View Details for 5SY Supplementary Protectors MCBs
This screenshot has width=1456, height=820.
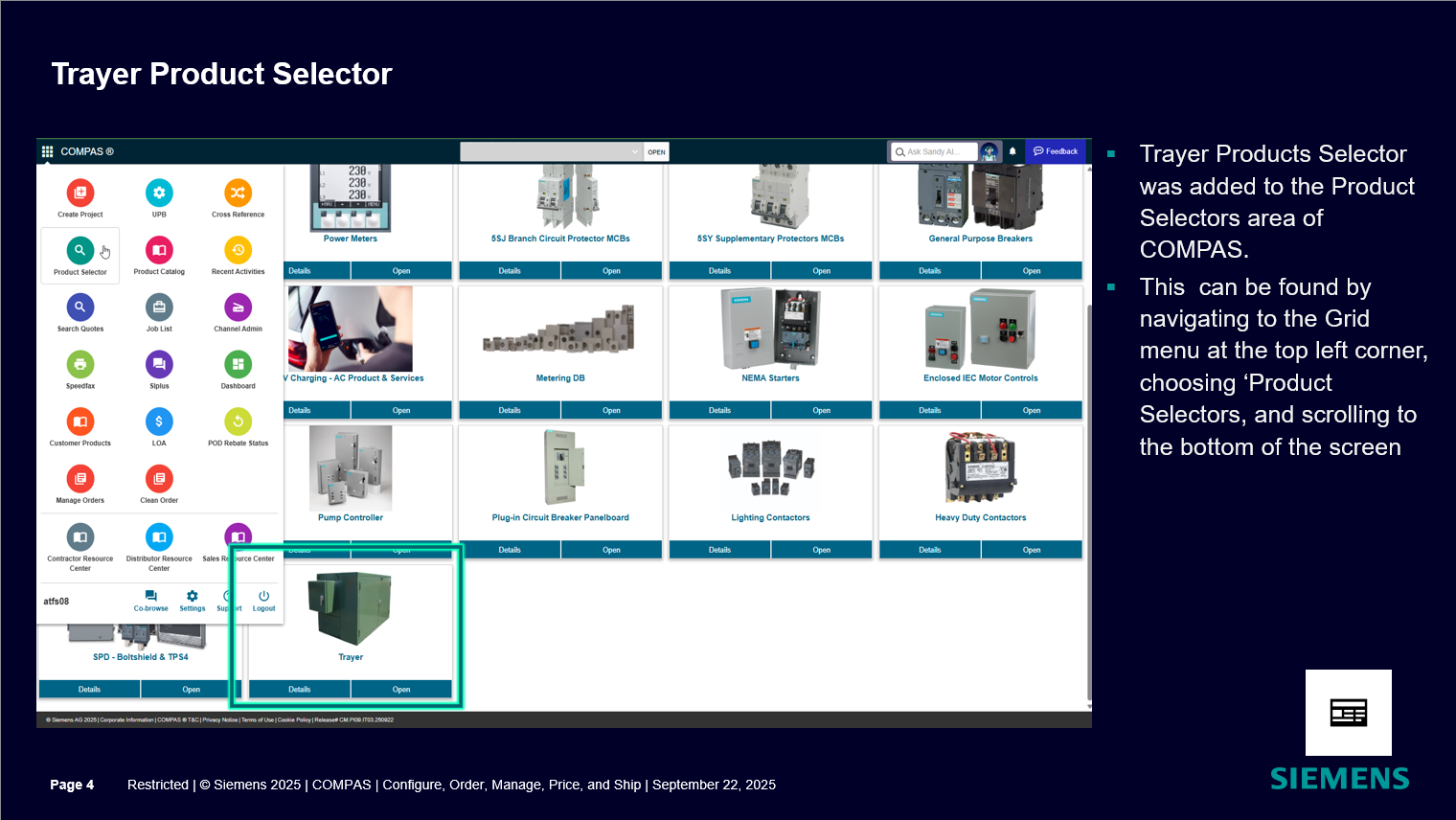click(x=719, y=271)
